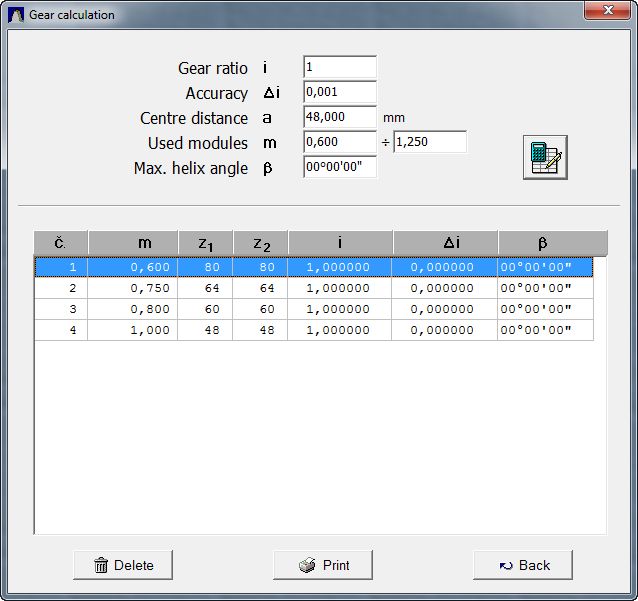Viewport: 638px width, 601px height.
Task: Edit maximum module field showing 1,250
Action: 430,142
